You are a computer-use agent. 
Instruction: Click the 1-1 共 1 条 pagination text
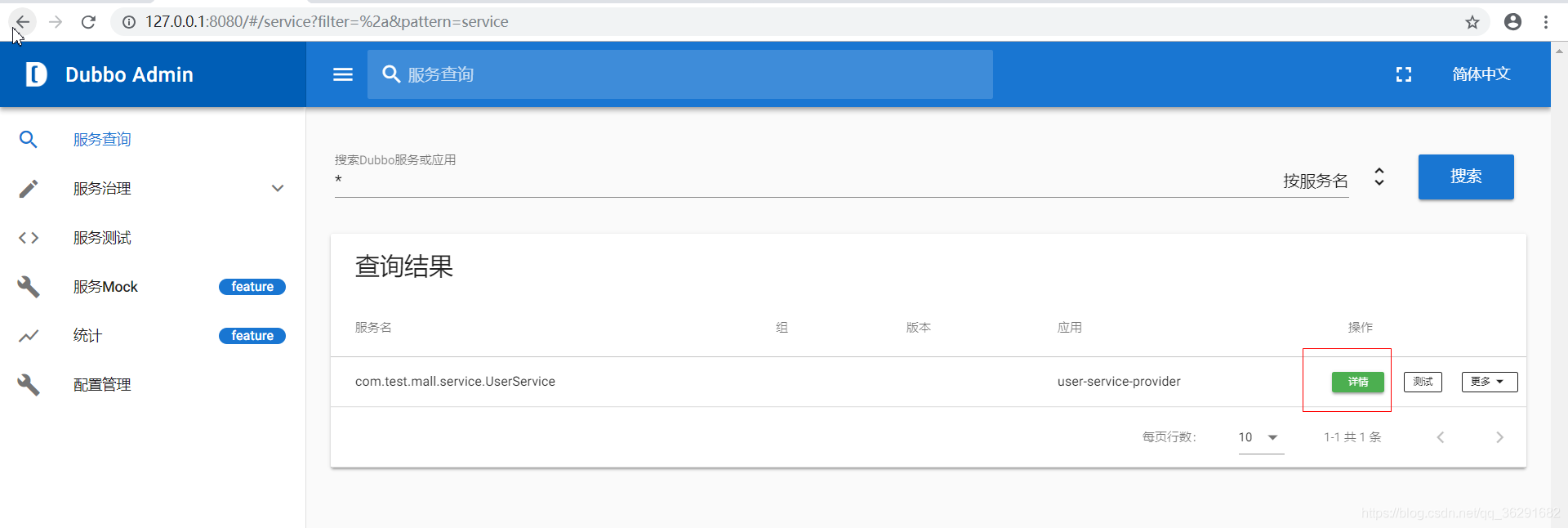click(x=1352, y=437)
